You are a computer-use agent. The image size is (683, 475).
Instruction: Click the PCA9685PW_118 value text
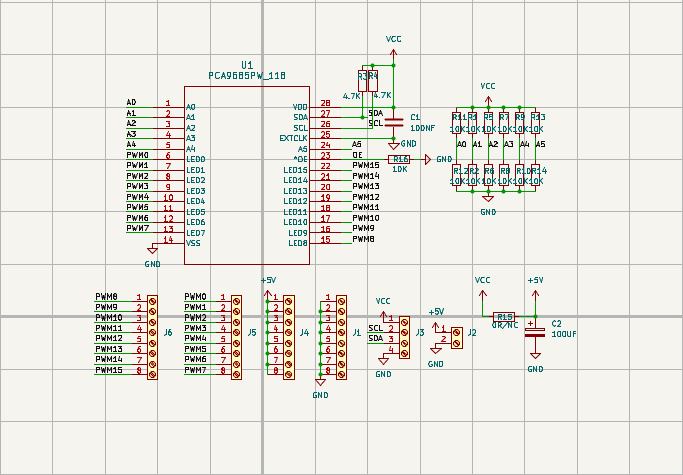coord(247,76)
